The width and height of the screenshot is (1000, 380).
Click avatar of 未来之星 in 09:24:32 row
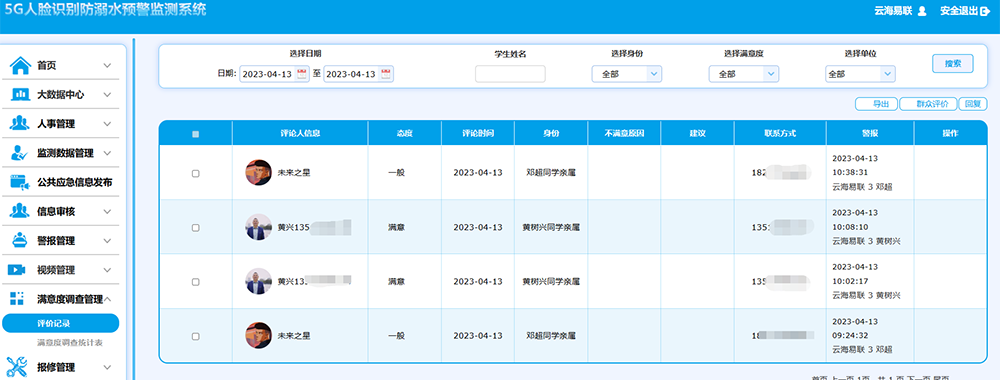coord(258,335)
